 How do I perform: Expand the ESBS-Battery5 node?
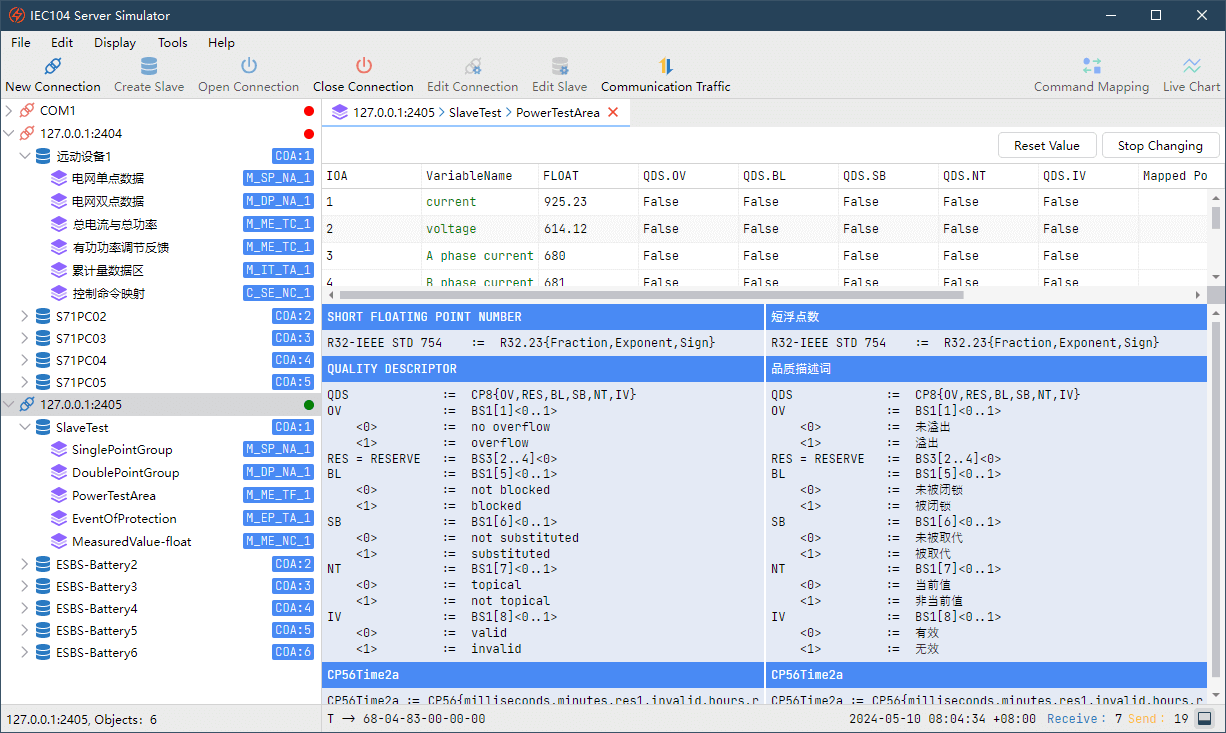coord(26,631)
